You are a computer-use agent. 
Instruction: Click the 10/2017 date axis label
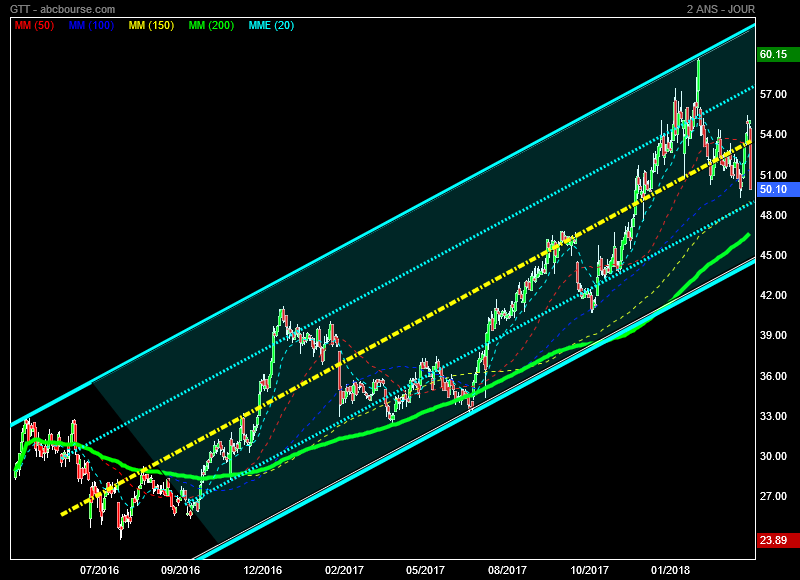tap(589, 570)
